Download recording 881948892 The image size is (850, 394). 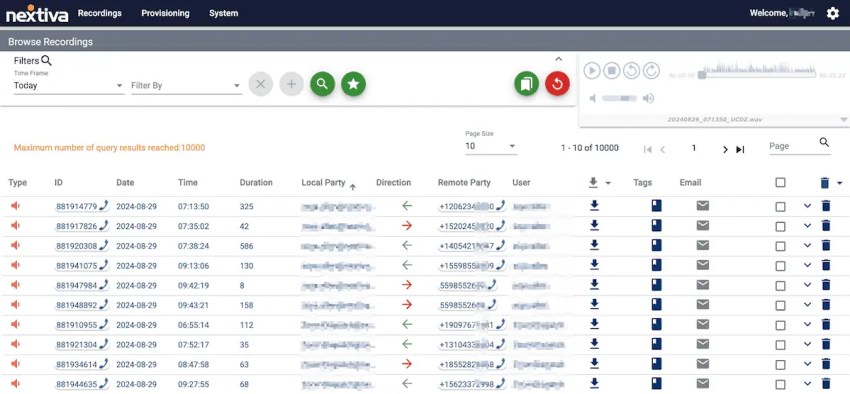[594, 304]
